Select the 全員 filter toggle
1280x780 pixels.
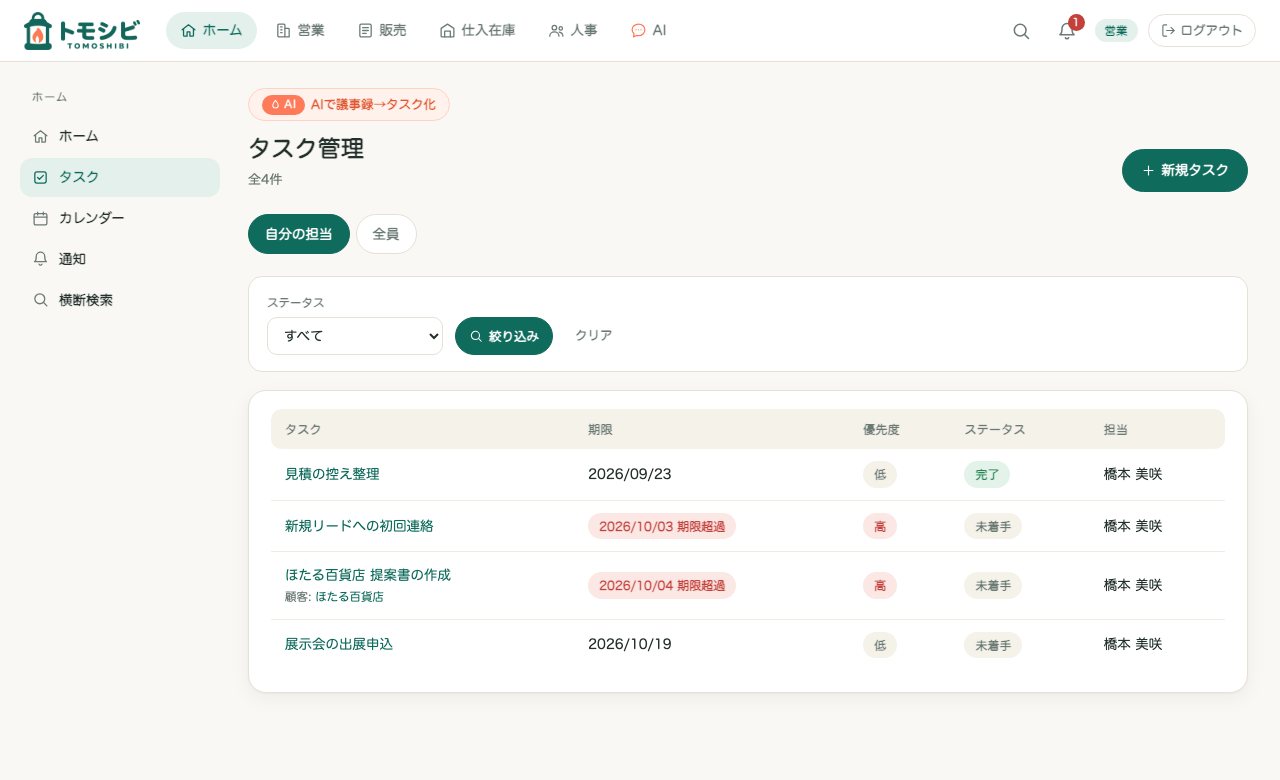386,234
